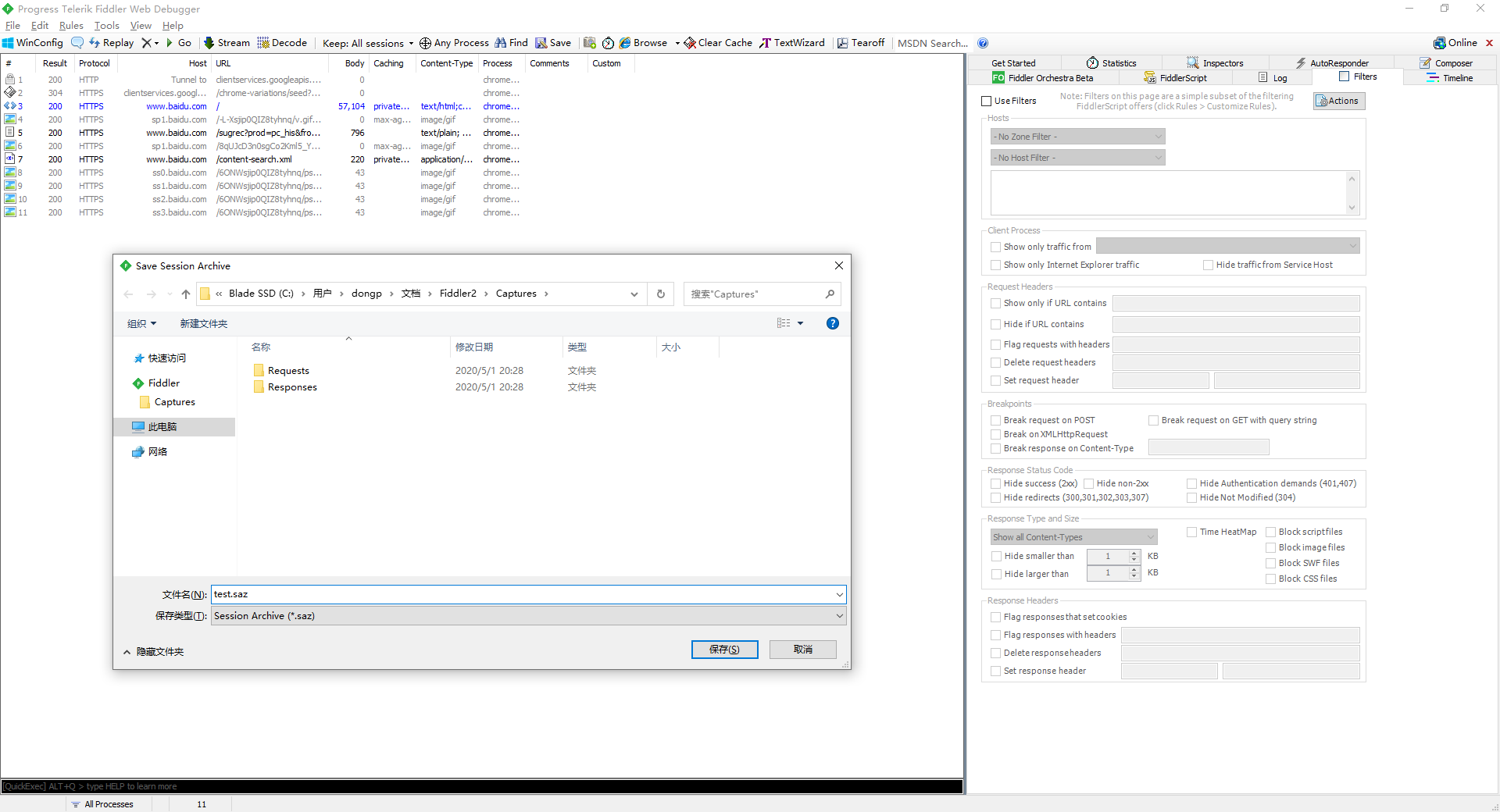This screenshot has height=812, width=1500.
Task: Toggle Decode in the toolbar
Action: 282,43
